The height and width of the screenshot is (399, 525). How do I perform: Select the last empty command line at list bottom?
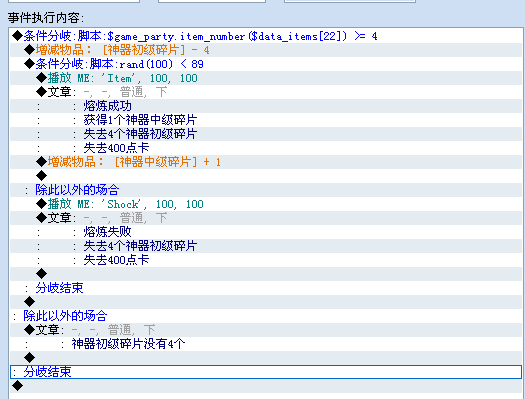coord(266,386)
